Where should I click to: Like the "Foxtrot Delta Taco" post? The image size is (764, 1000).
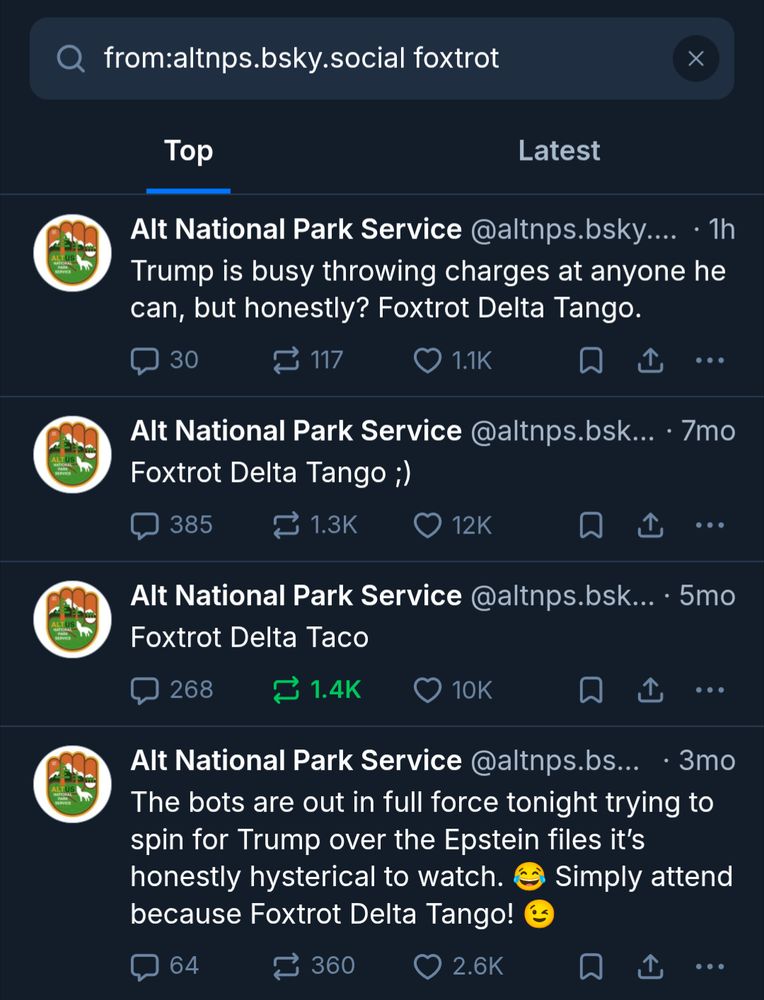(428, 690)
